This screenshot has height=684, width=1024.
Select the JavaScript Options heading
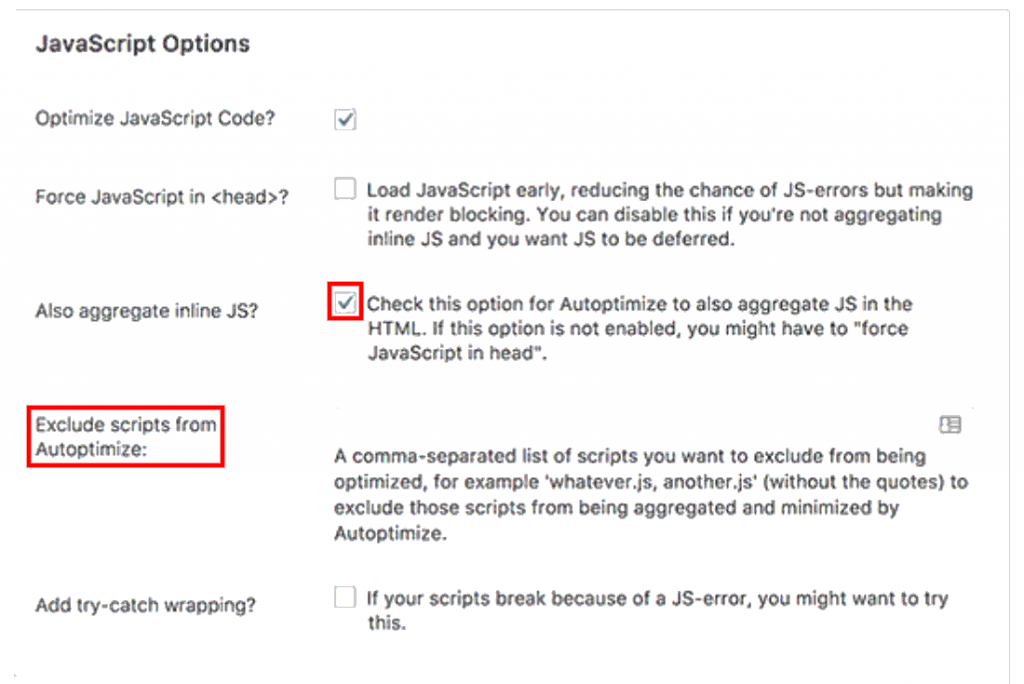click(142, 44)
